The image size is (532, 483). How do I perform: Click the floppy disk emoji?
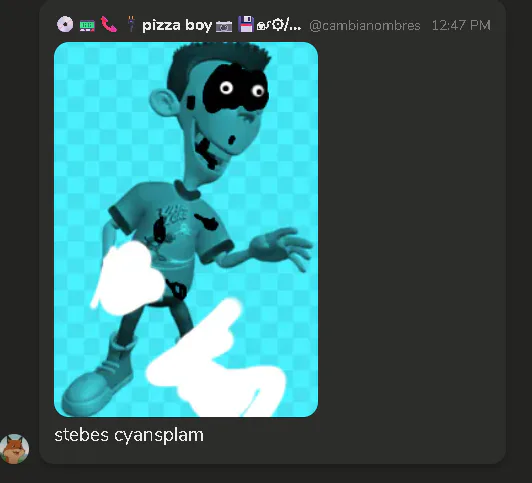coord(246,24)
